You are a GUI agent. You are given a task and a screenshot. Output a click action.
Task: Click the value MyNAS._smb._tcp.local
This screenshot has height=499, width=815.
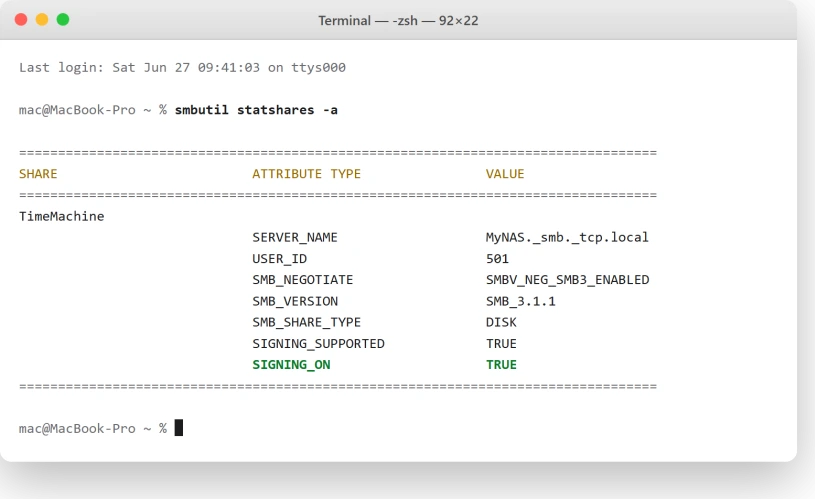click(567, 238)
